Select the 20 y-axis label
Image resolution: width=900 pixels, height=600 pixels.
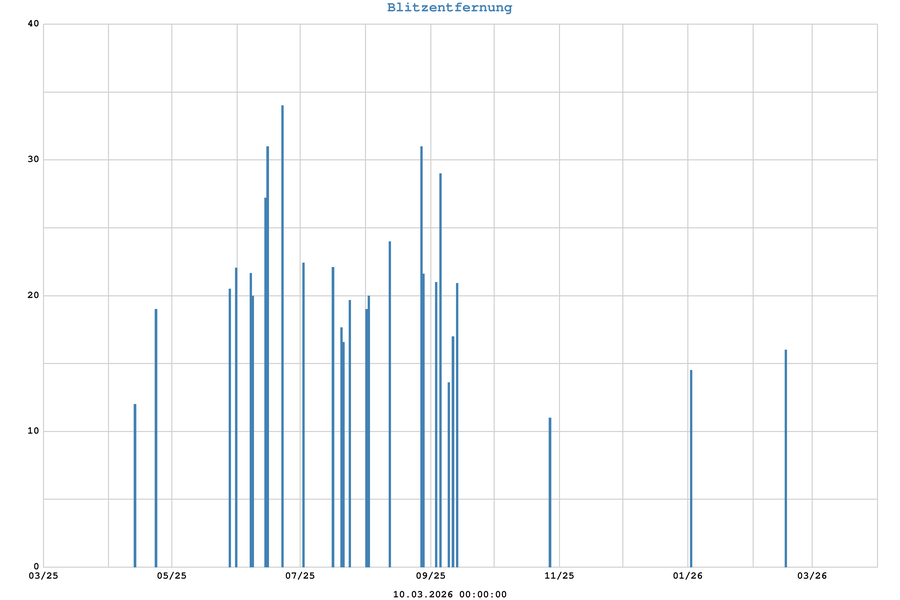33,296
